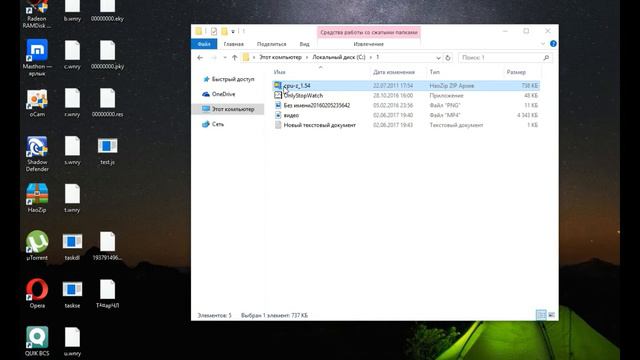Expand breadcrumb arrow after Этот компьютер
Viewport: 640px width, 360px height.
pyautogui.click(x=307, y=58)
